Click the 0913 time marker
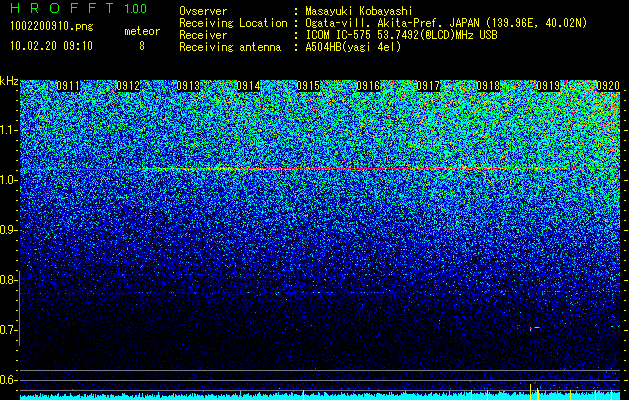This screenshot has width=629, height=400. [188, 86]
